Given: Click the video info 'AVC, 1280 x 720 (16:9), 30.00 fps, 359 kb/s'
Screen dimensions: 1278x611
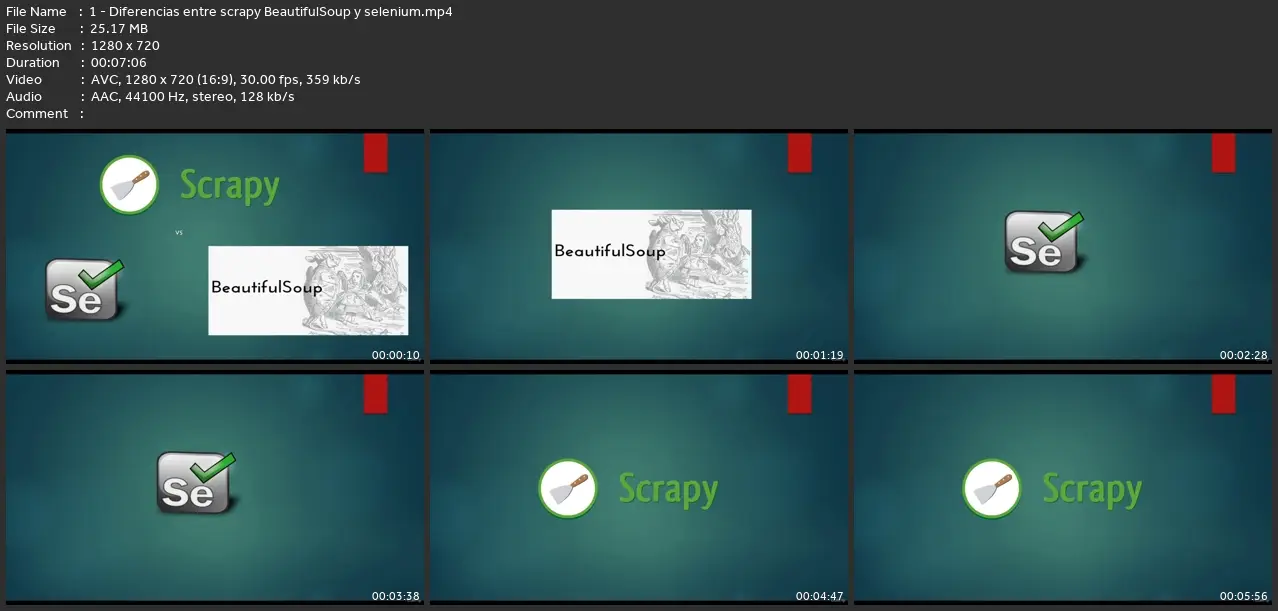Looking at the screenshot, I should point(225,80).
